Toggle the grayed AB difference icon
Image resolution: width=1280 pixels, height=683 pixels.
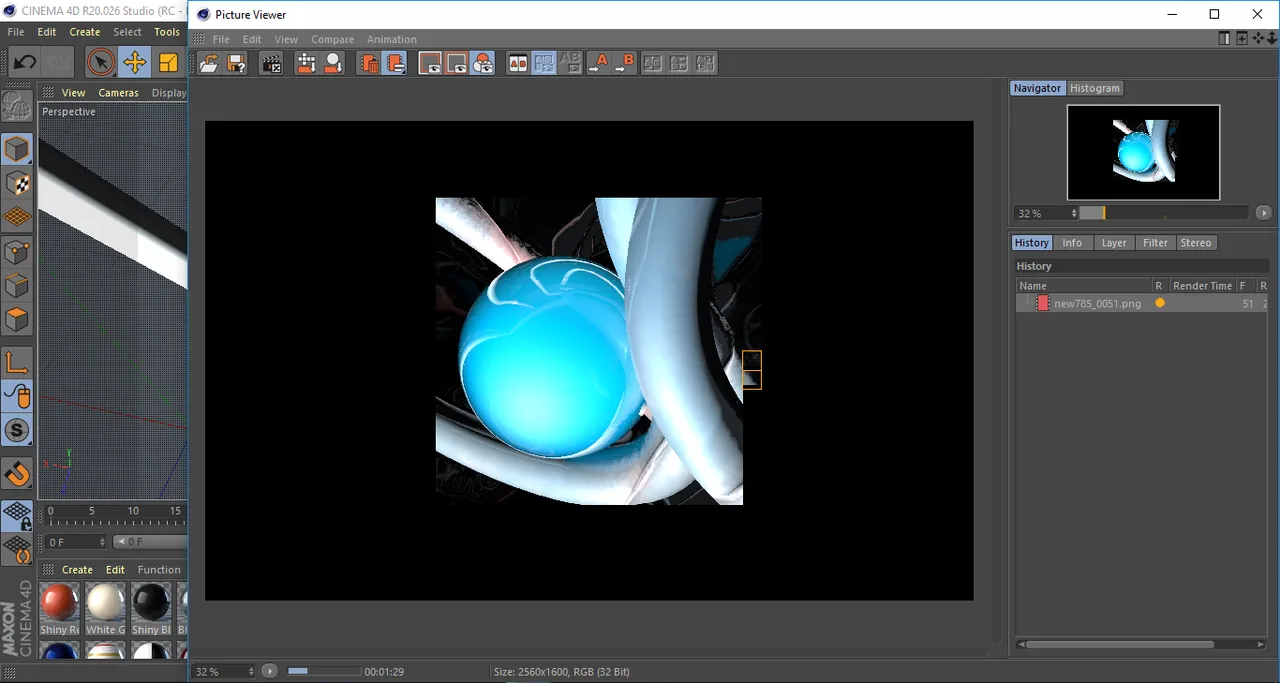pos(571,63)
